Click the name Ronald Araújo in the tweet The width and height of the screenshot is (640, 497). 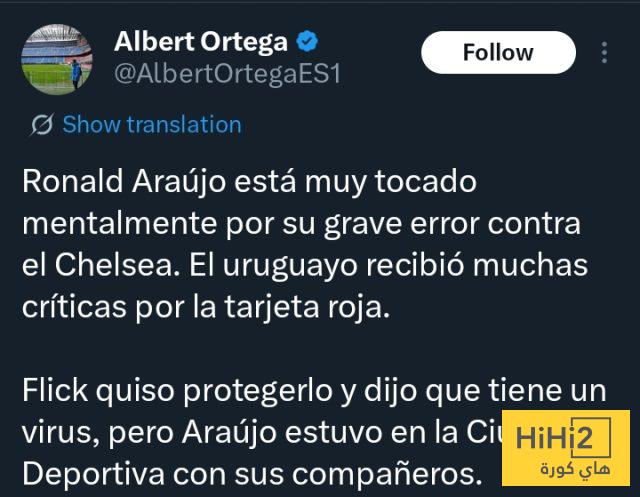(x=124, y=182)
